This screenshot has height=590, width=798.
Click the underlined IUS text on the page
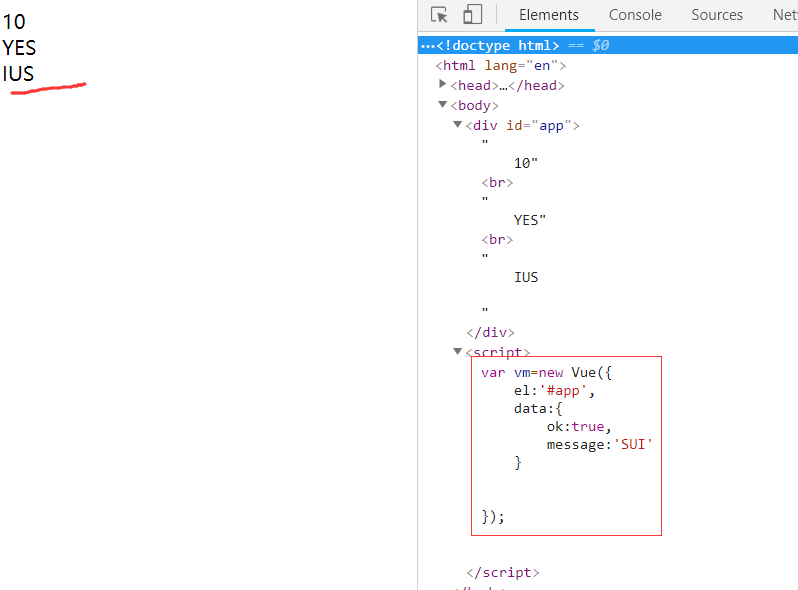(18, 74)
